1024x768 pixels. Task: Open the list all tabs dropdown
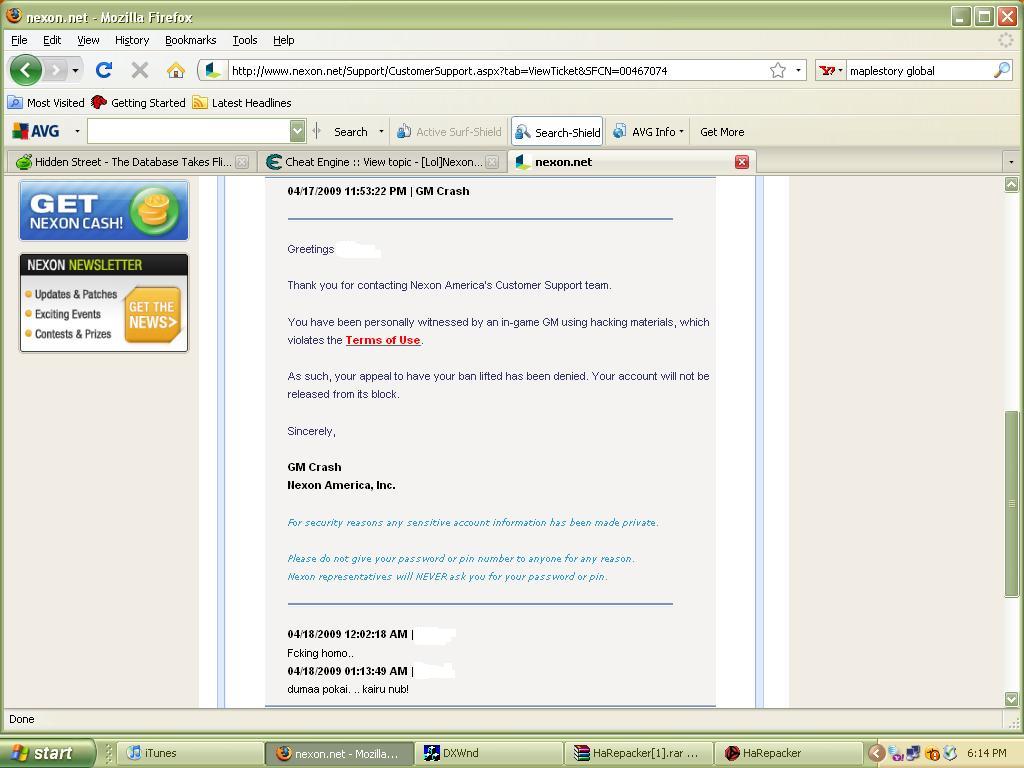pyautogui.click(x=1011, y=162)
